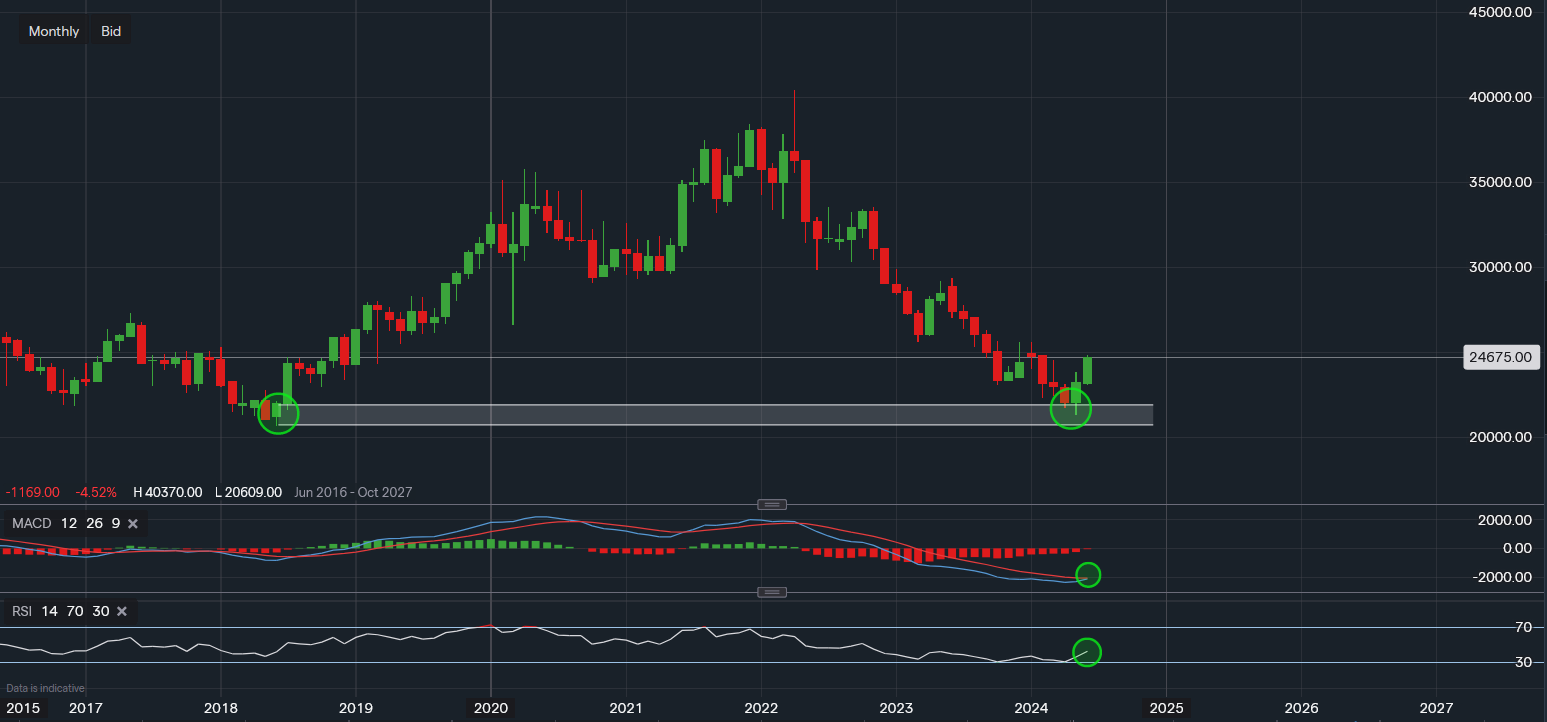
Task: Click the Jun 2016 - Oct 2027 date range
Action: click(x=350, y=492)
